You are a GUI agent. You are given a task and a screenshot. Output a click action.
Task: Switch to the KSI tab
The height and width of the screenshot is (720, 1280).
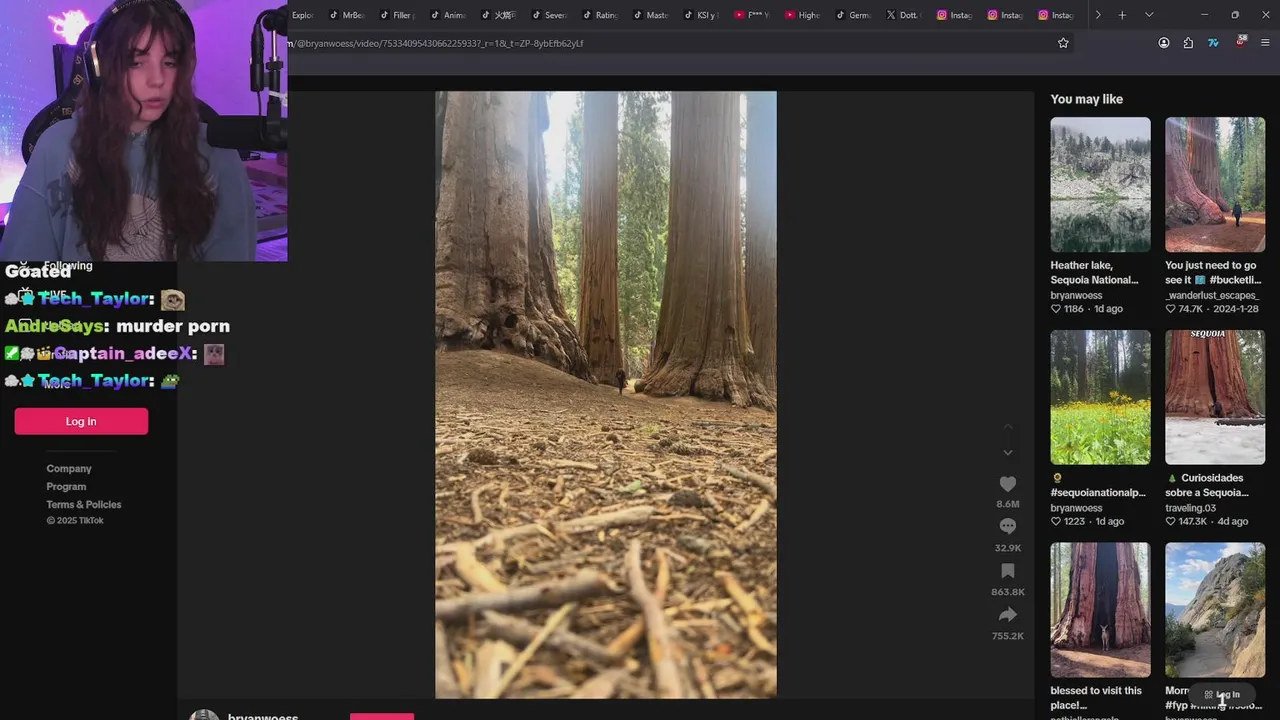coord(702,15)
